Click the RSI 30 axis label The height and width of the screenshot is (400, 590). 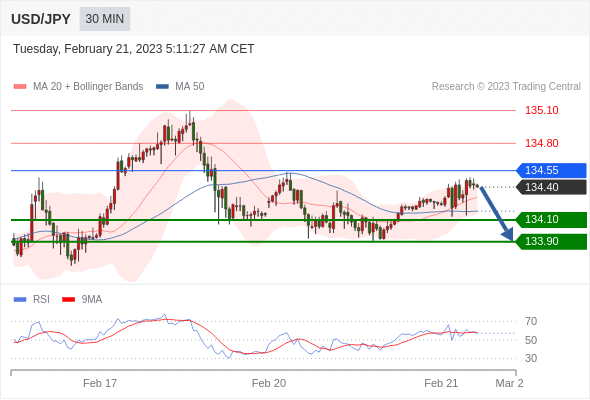531,358
